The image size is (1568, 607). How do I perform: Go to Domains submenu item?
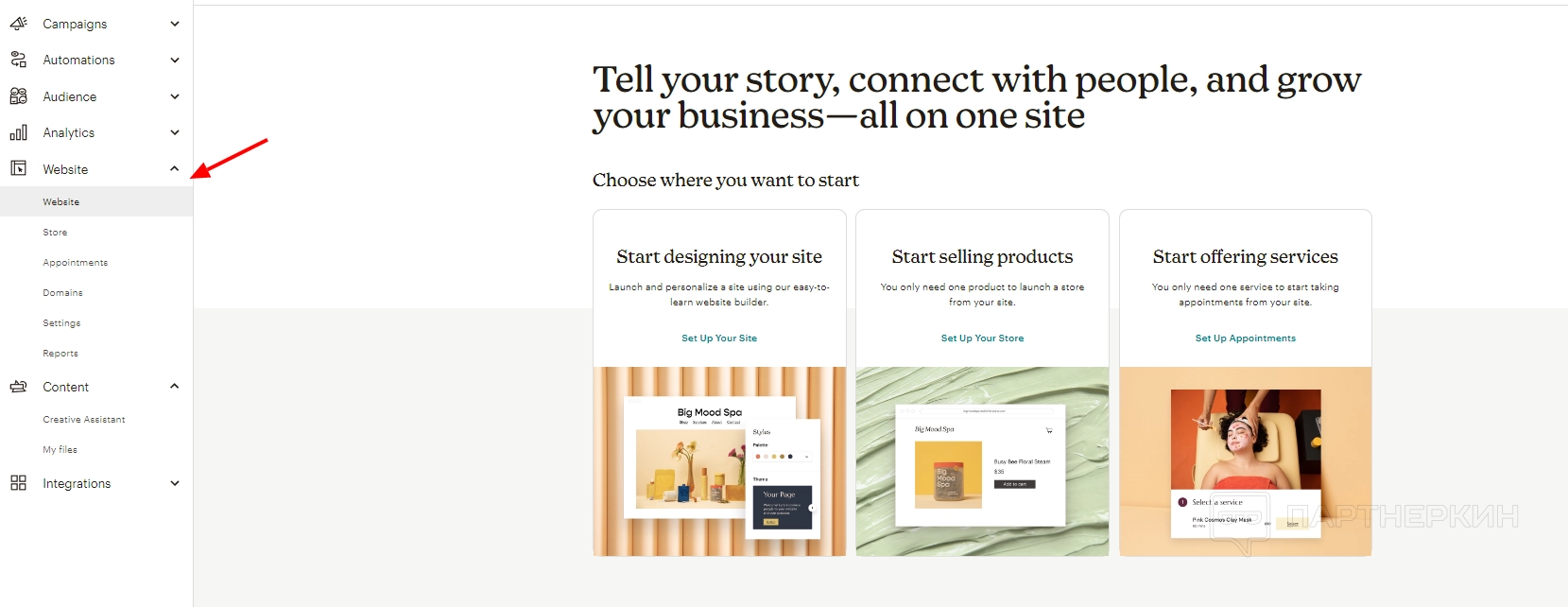tap(62, 293)
